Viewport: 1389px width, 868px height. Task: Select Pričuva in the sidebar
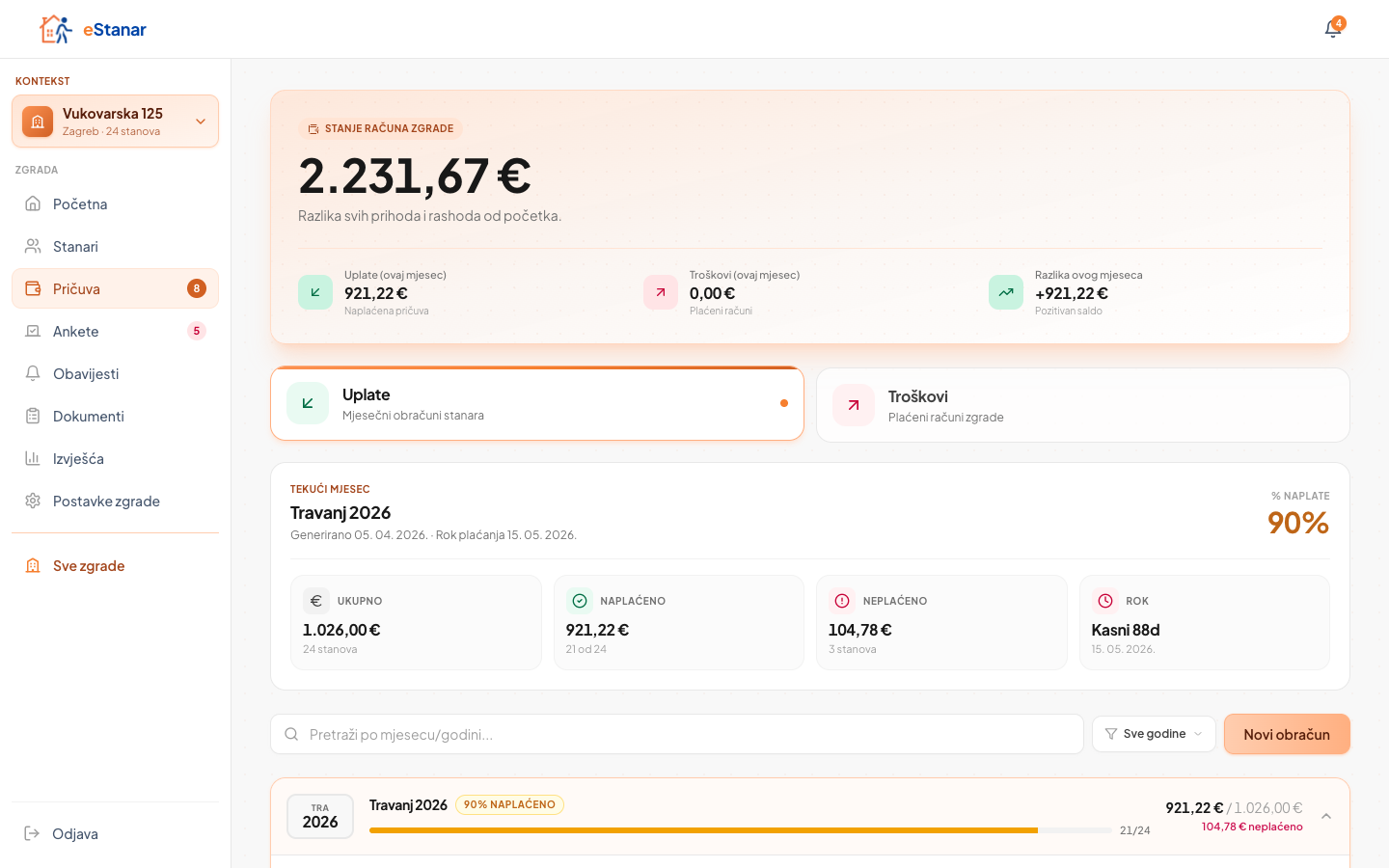point(115,288)
